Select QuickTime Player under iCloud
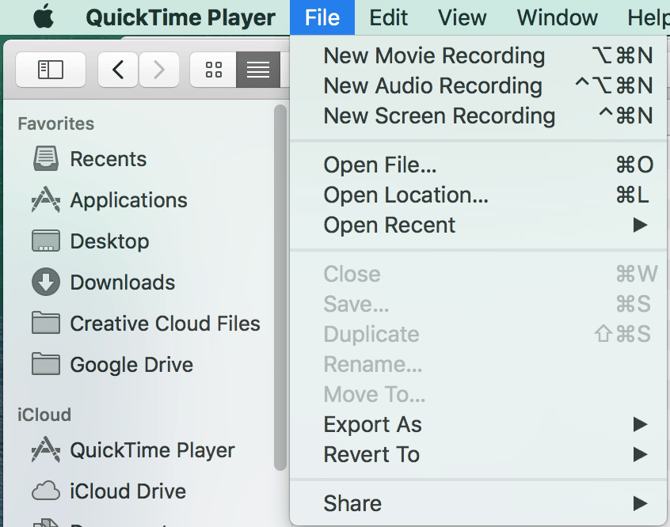Screen dimensions: 670x527 (x=152, y=450)
